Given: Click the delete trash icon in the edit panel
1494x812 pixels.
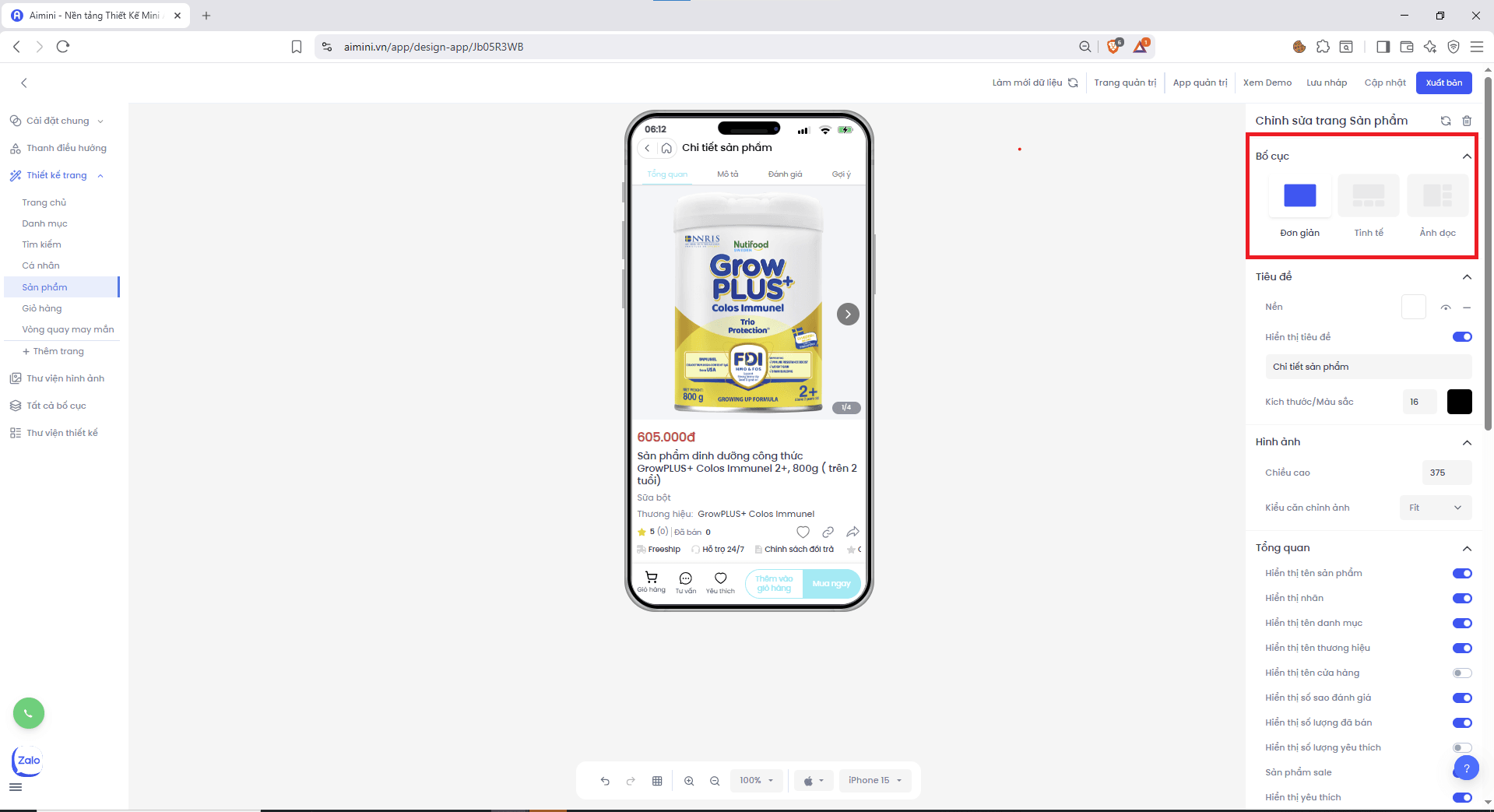Looking at the screenshot, I should coord(1467,121).
